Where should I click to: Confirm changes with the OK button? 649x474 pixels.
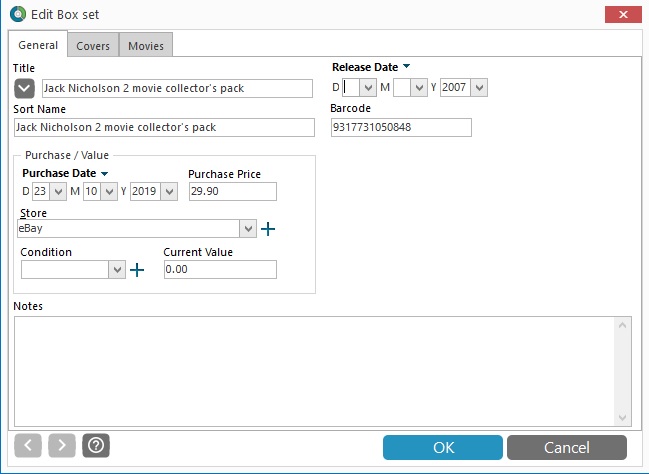(x=443, y=447)
